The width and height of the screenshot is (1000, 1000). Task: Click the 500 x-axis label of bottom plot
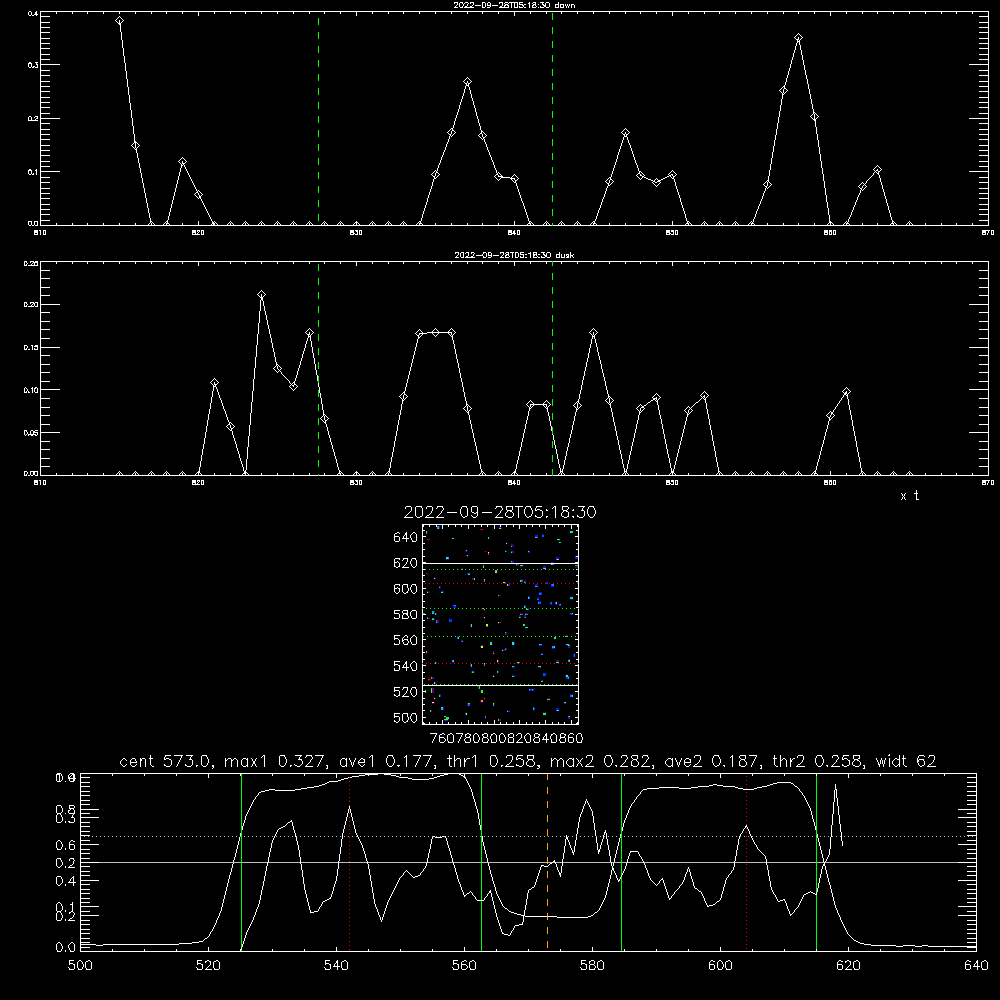80,966
